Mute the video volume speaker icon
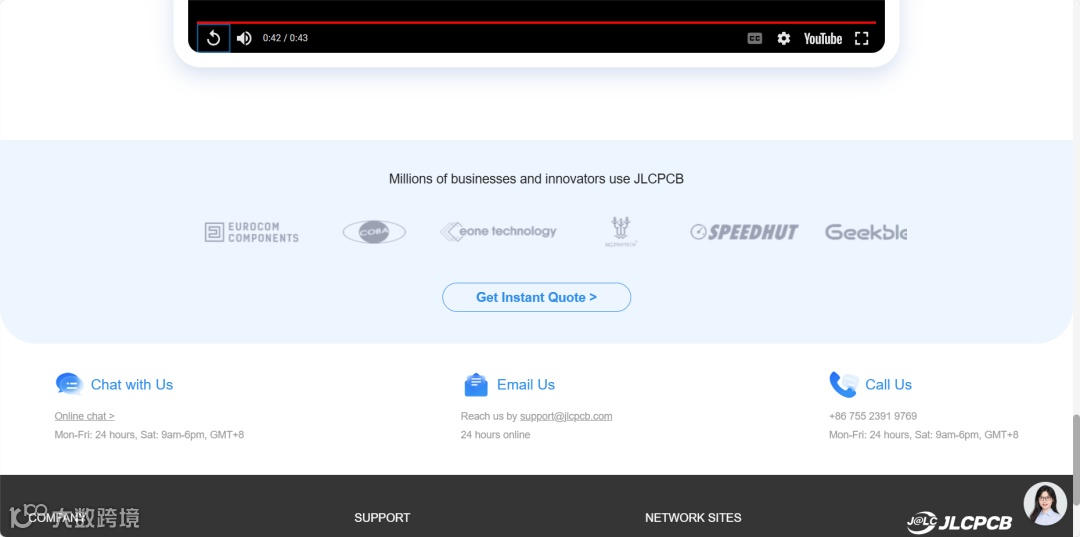 coord(244,39)
